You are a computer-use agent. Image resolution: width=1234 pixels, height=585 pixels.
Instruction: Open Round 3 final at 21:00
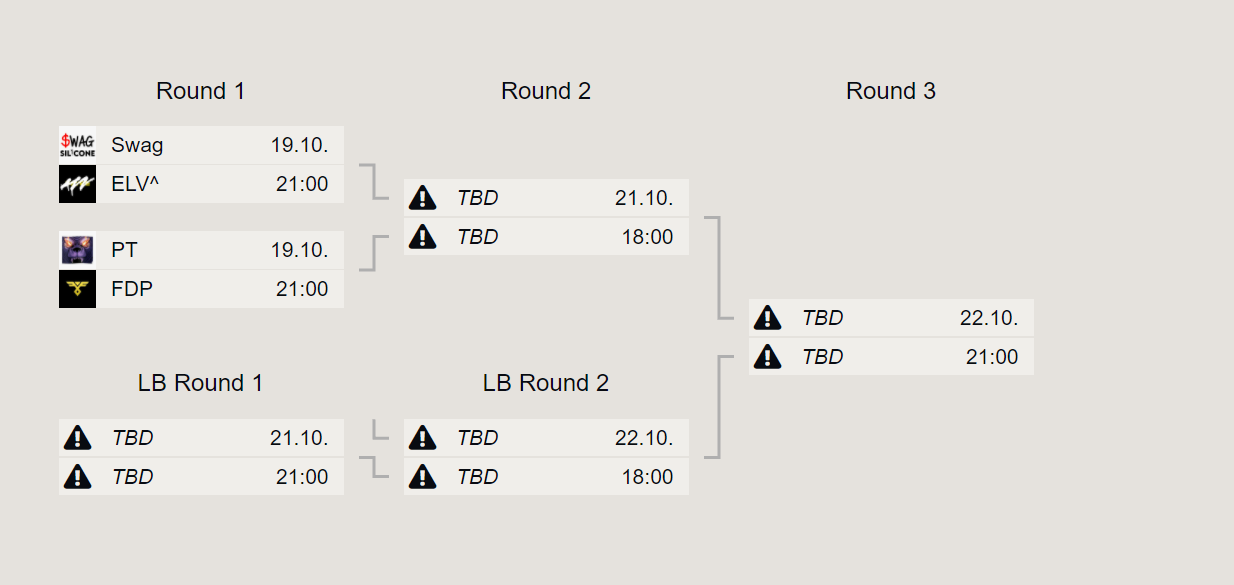pos(891,337)
